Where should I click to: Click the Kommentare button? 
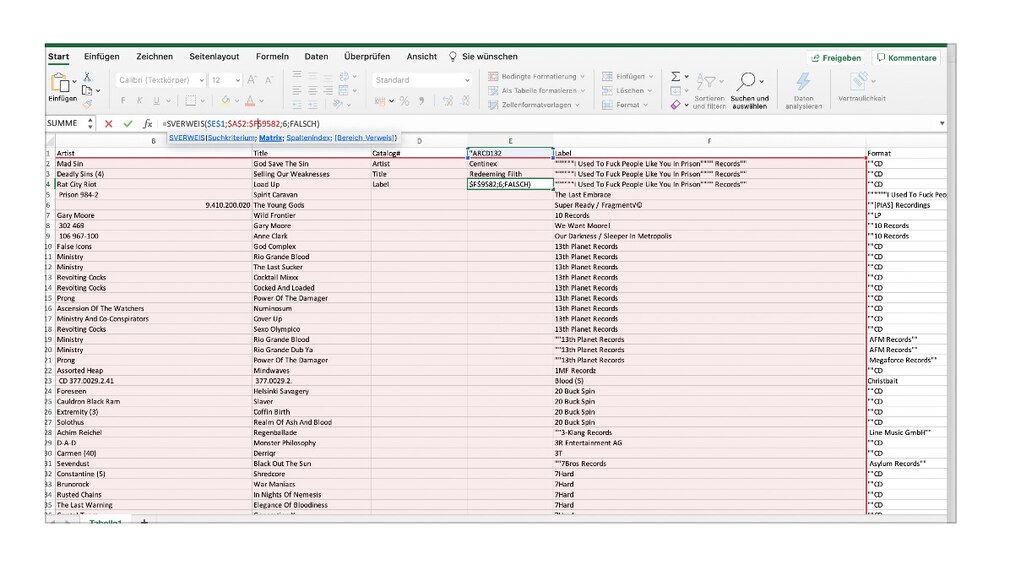pyautogui.click(x=906, y=58)
